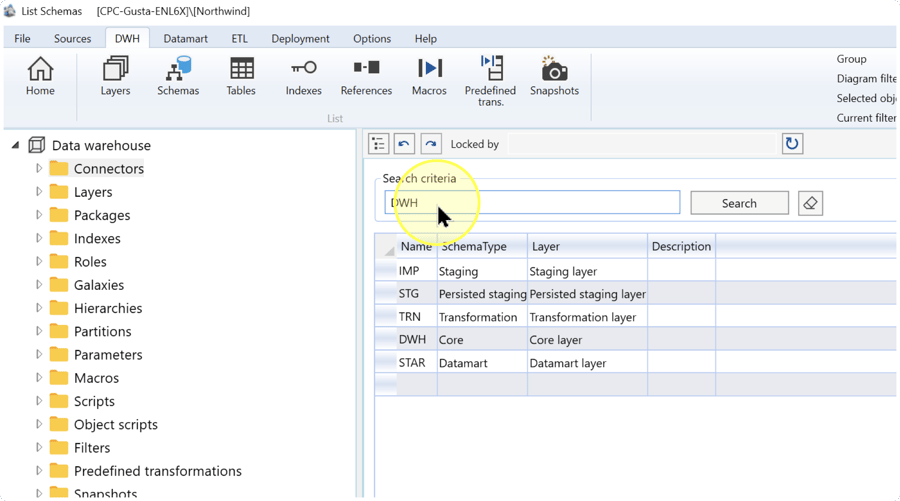Click the grid select-all corner cell
This screenshot has width=900, height=501.
point(386,246)
